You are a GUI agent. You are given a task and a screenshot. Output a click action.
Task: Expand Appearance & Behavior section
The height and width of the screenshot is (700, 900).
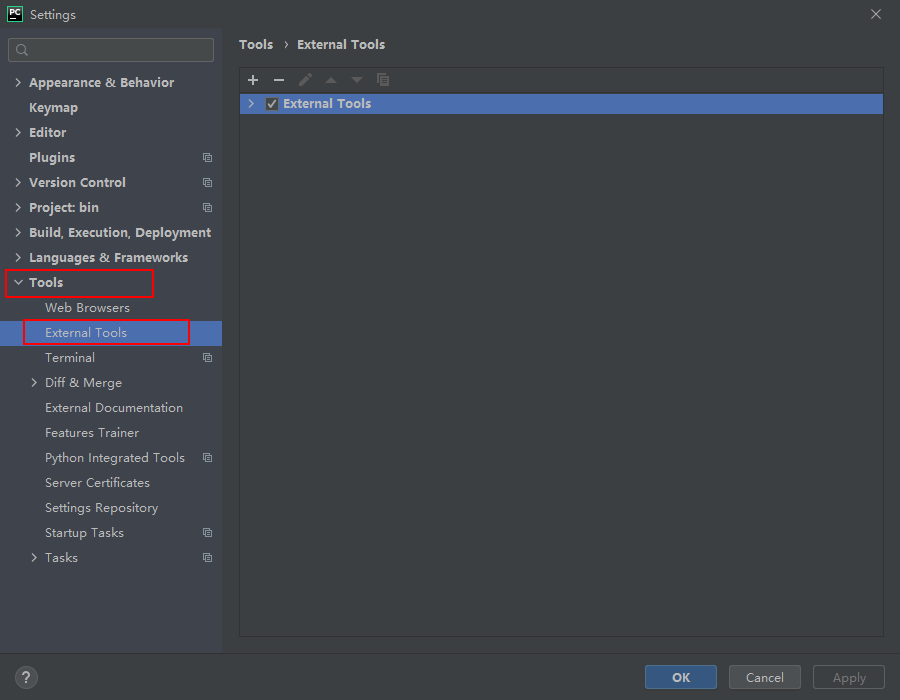click(x=18, y=83)
